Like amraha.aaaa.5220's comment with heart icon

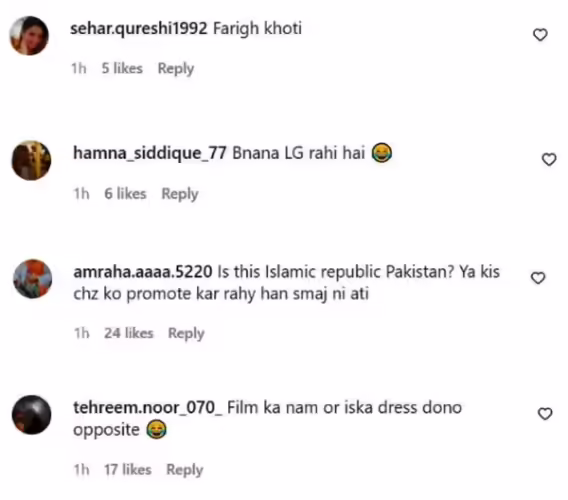coord(538,278)
